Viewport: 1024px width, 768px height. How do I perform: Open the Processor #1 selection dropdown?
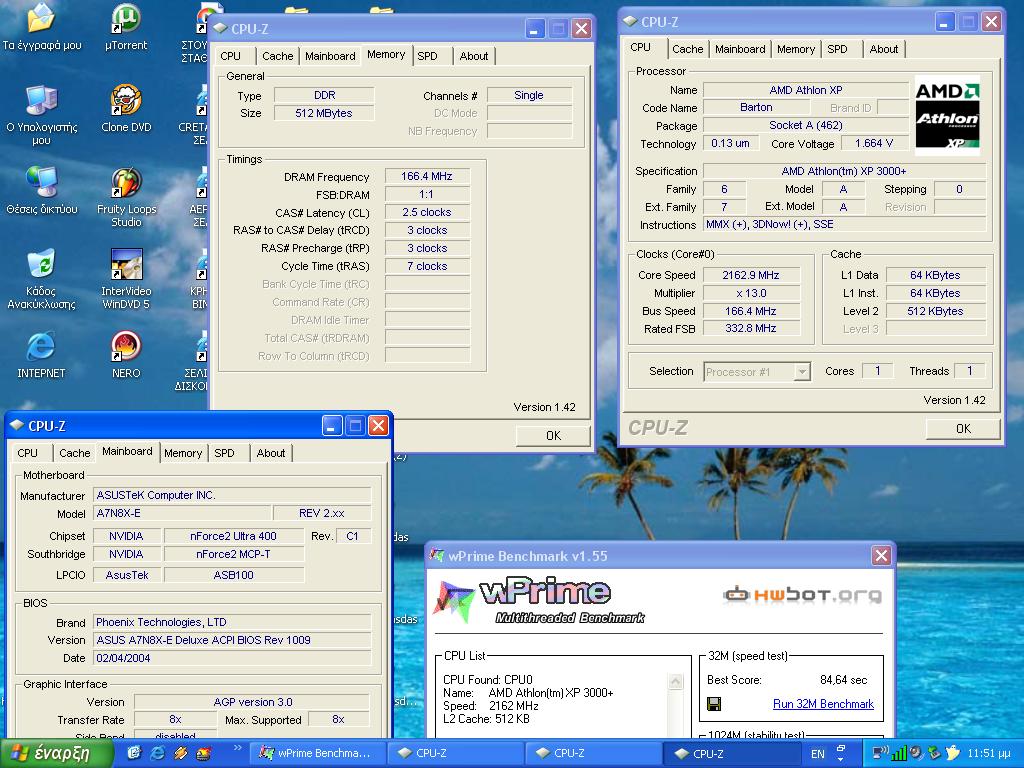pos(757,372)
